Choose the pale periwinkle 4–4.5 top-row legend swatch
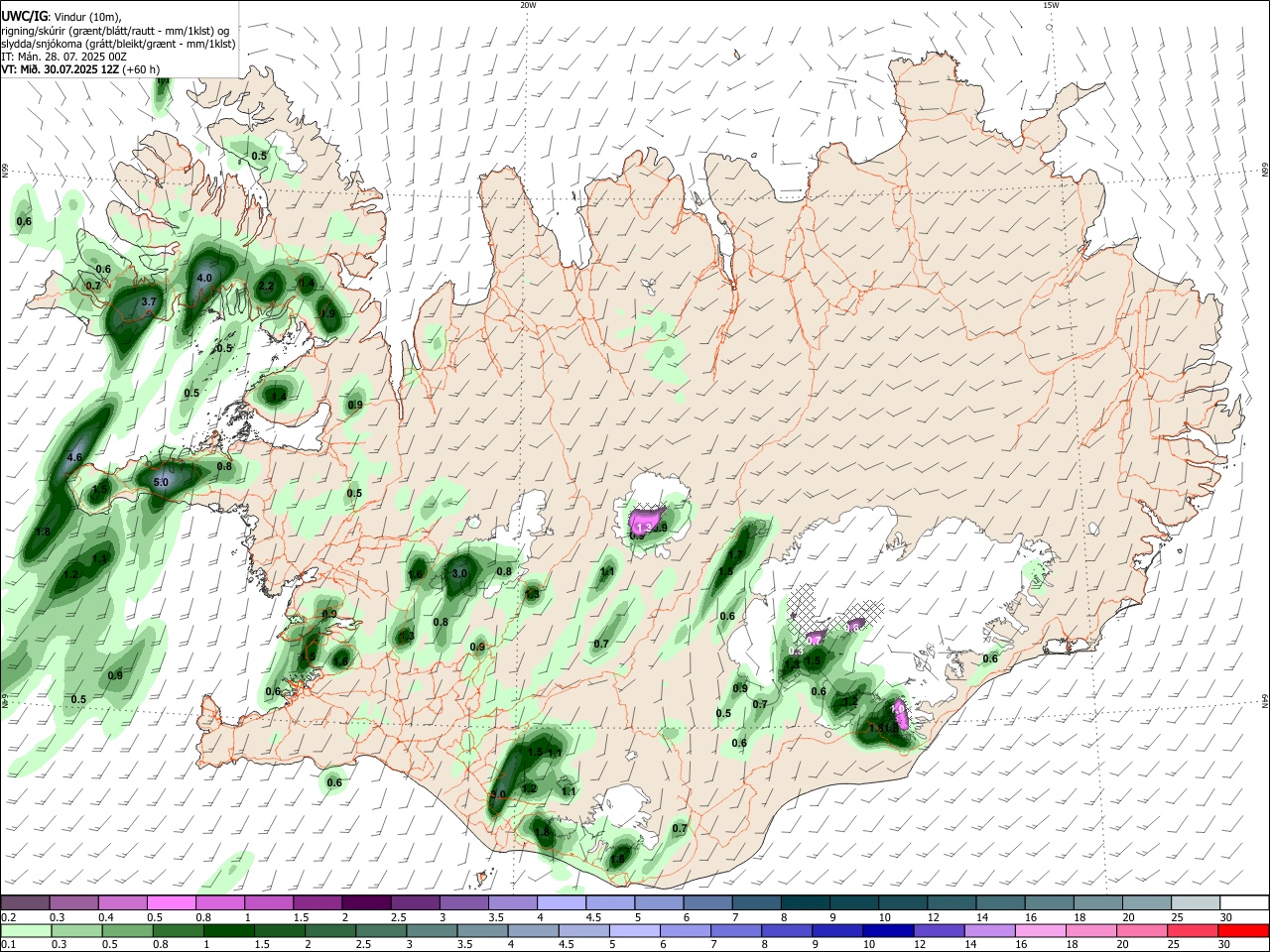The height and width of the screenshot is (952, 1270). point(562,902)
